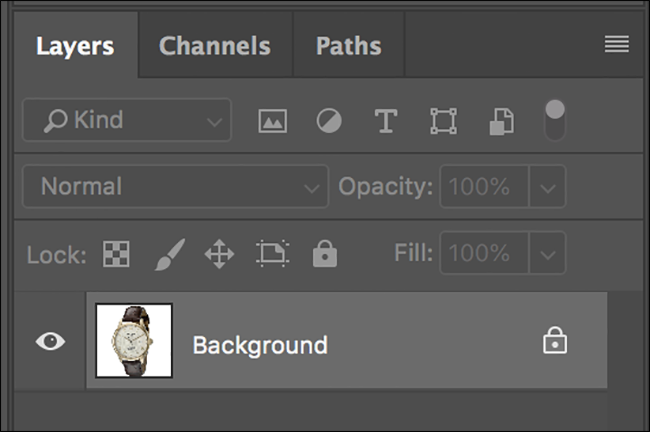Filter for type layers icon

[x=385, y=121]
